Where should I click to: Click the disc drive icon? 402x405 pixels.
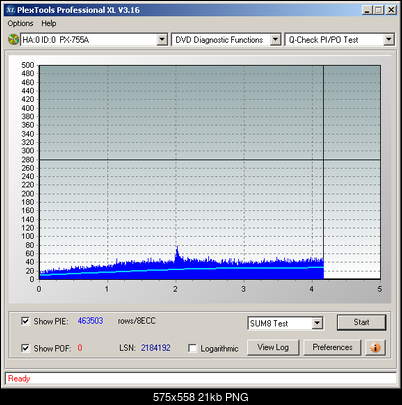(x=13, y=40)
